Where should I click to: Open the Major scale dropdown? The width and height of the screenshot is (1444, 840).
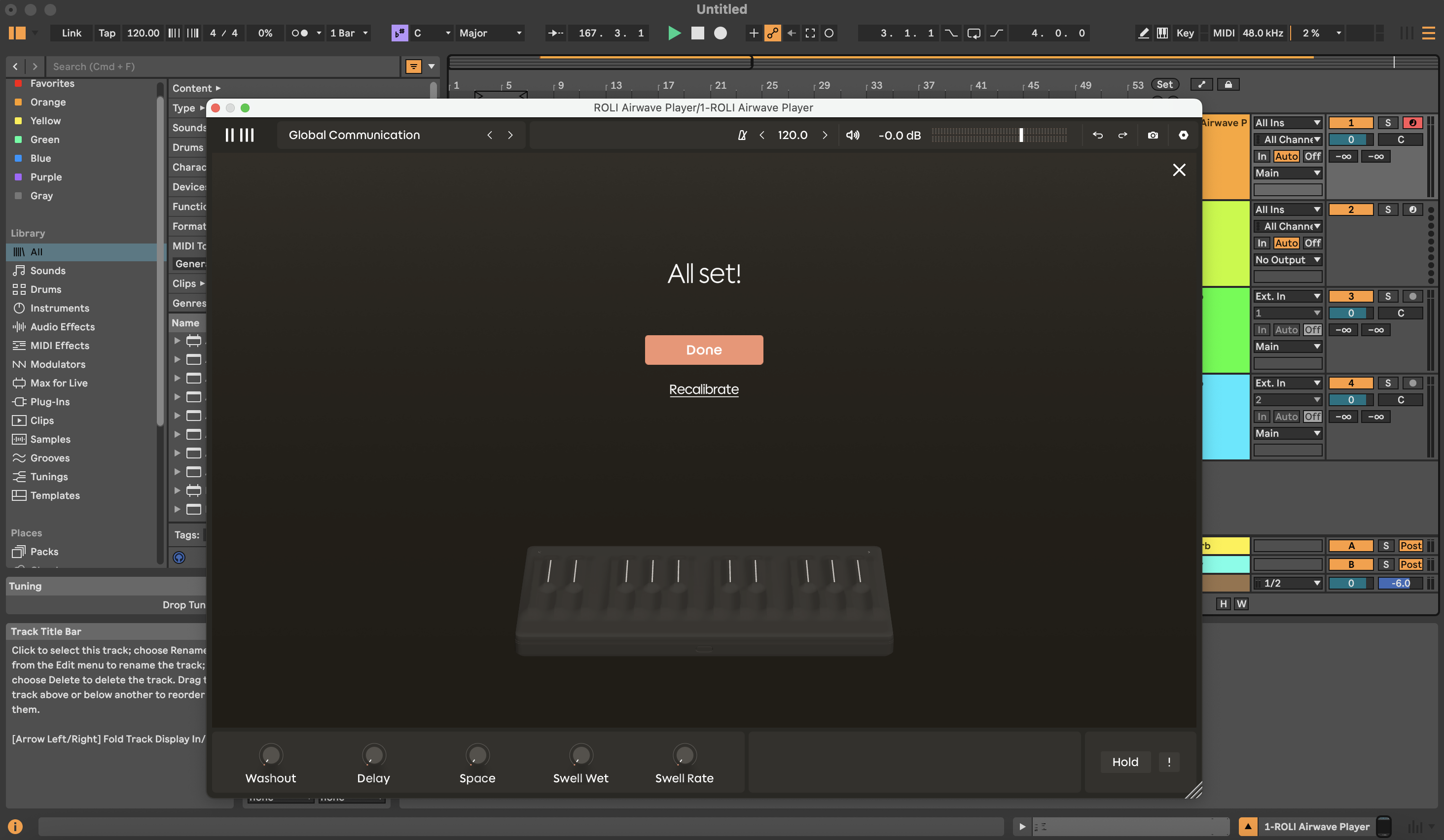coord(491,33)
